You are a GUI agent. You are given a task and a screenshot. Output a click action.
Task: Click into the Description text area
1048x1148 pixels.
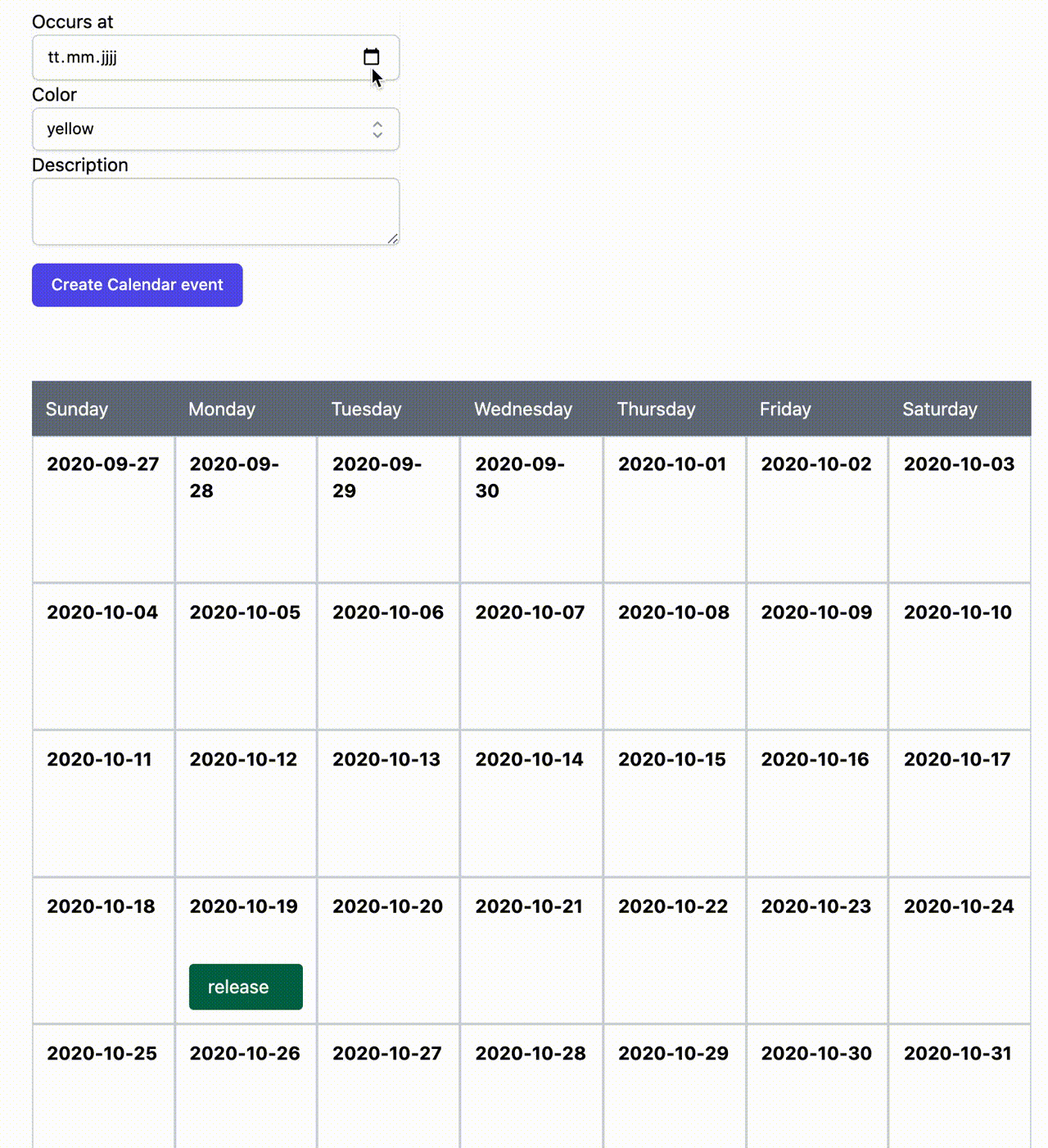(x=216, y=212)
